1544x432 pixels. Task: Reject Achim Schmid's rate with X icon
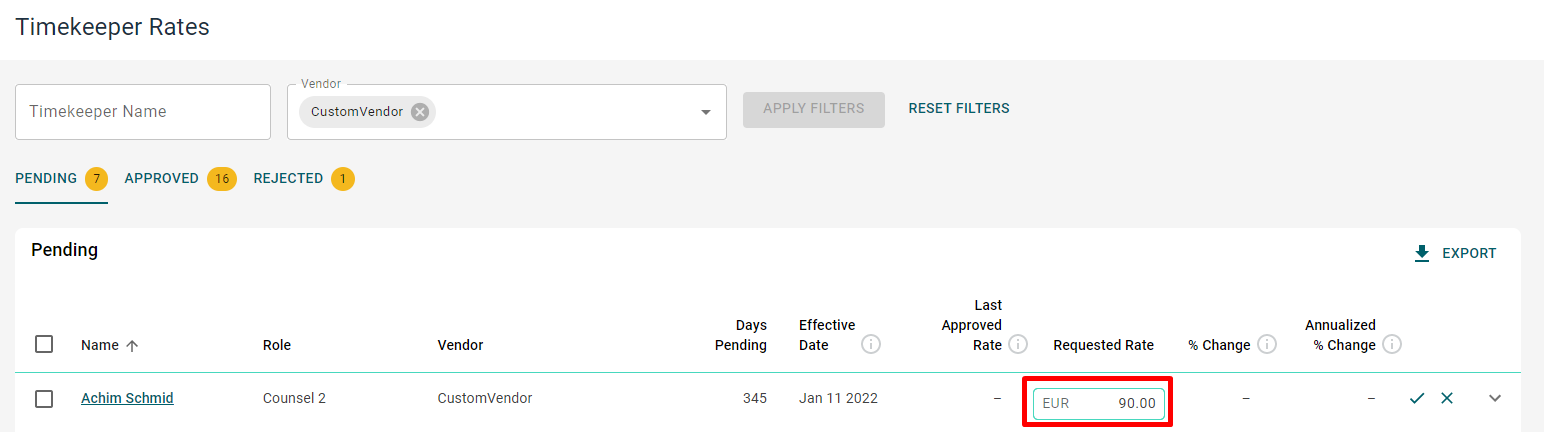click(x=1446, y=398)
